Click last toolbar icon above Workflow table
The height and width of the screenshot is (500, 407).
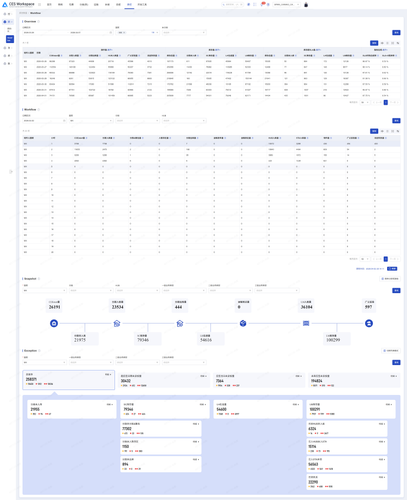tap(398, 131)
